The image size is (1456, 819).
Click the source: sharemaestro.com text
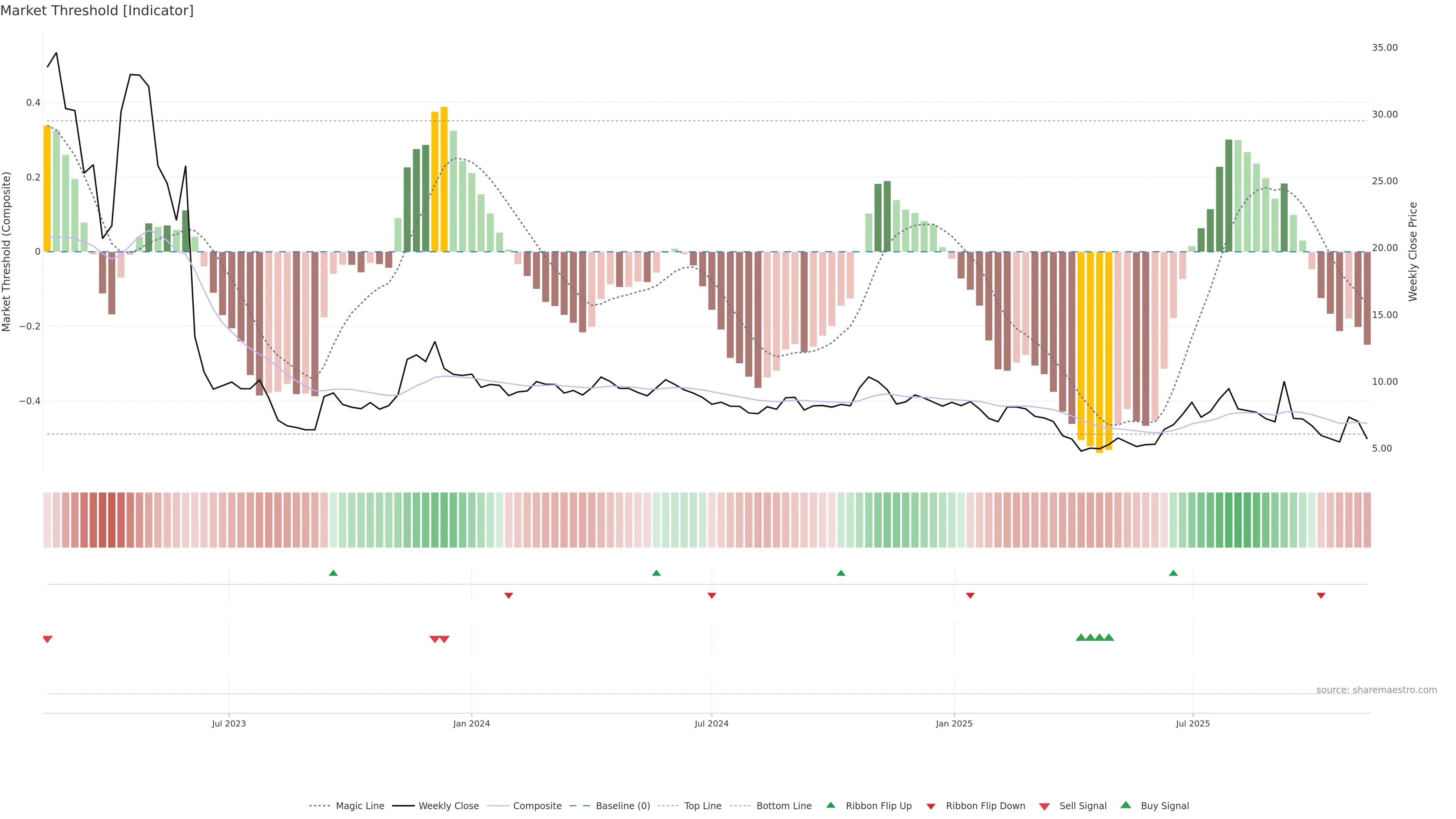coord(1376,690)
